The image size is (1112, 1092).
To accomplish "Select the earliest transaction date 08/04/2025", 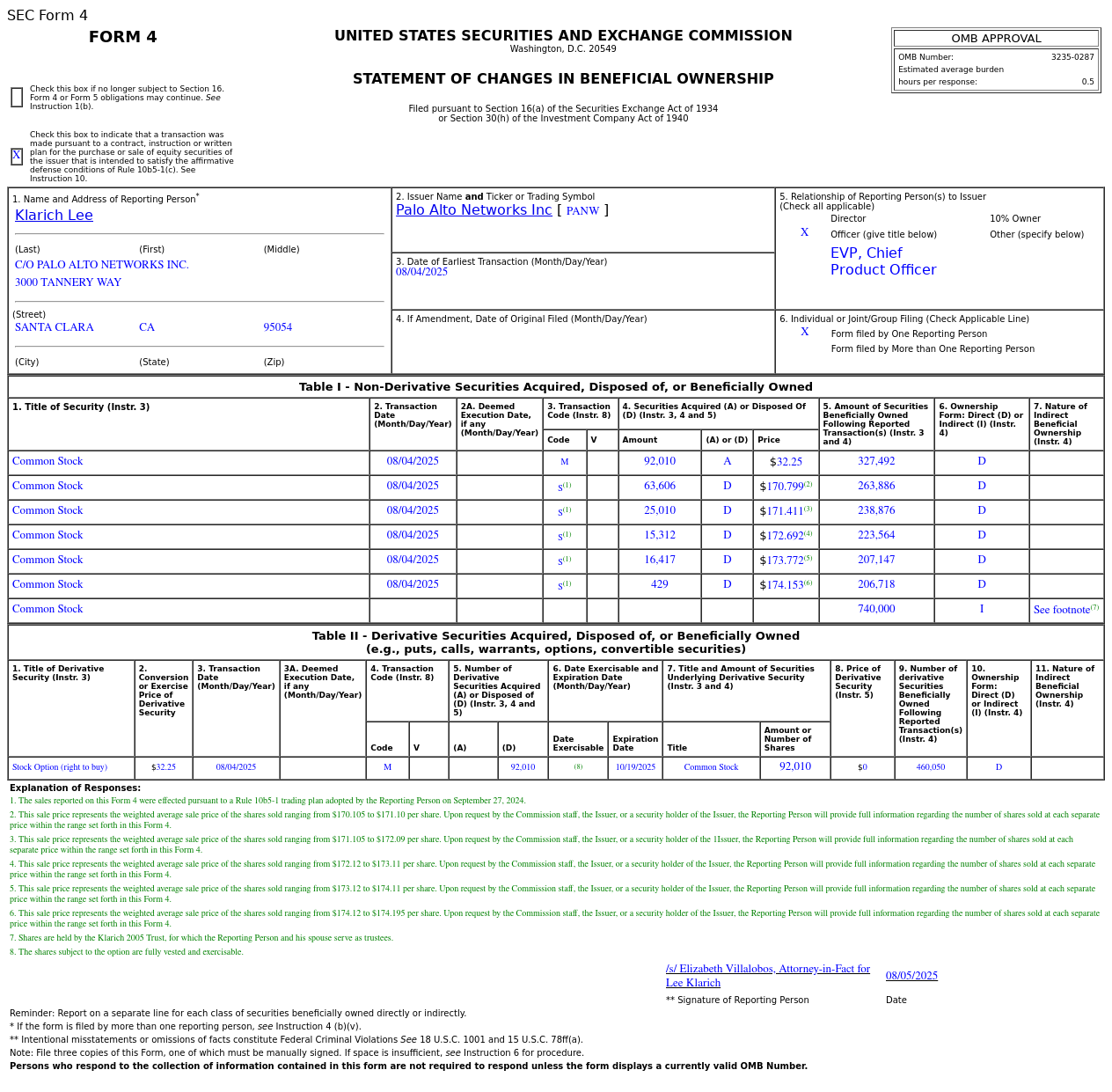I will [421, 272].
